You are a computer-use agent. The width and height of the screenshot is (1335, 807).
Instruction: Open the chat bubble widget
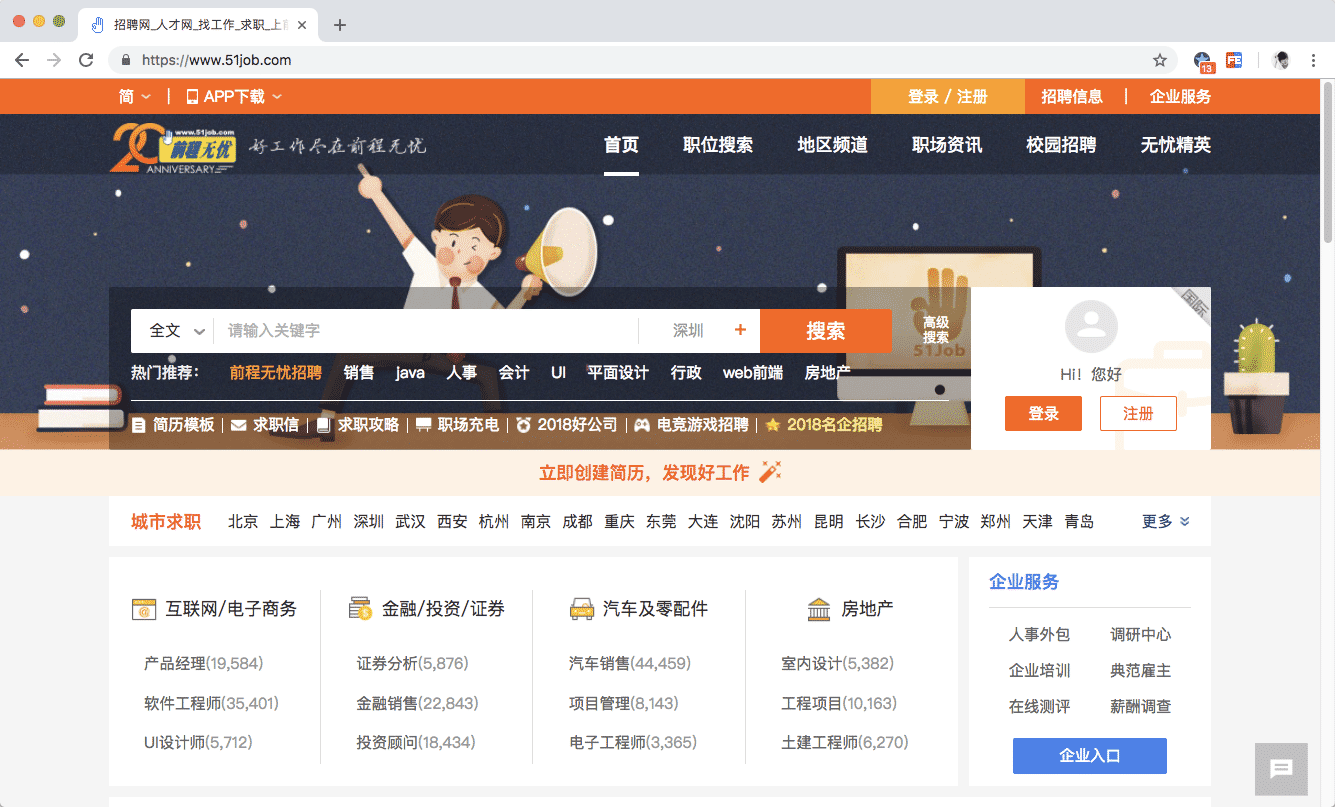1281,769
